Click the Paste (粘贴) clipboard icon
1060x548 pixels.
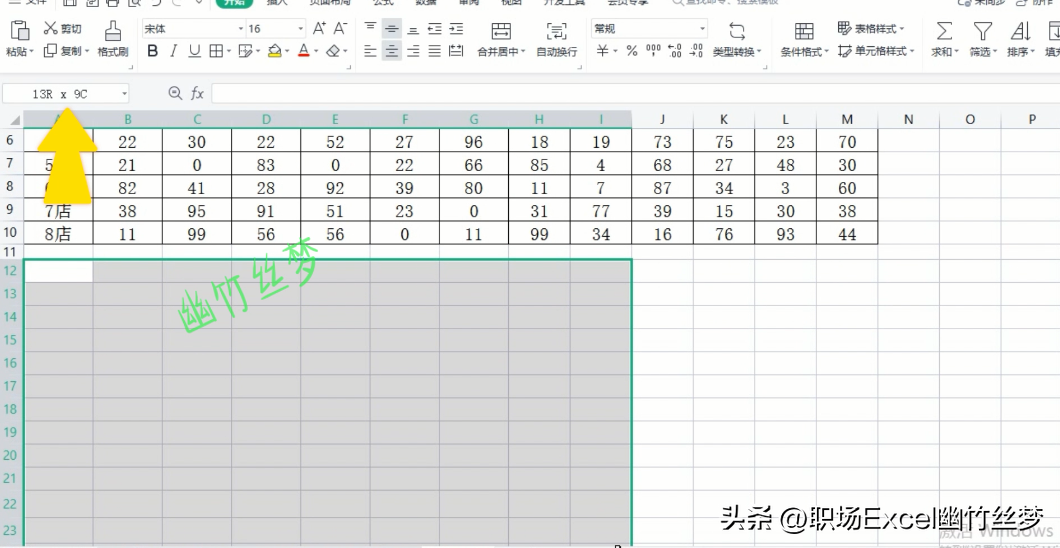[x=20, y=30]
